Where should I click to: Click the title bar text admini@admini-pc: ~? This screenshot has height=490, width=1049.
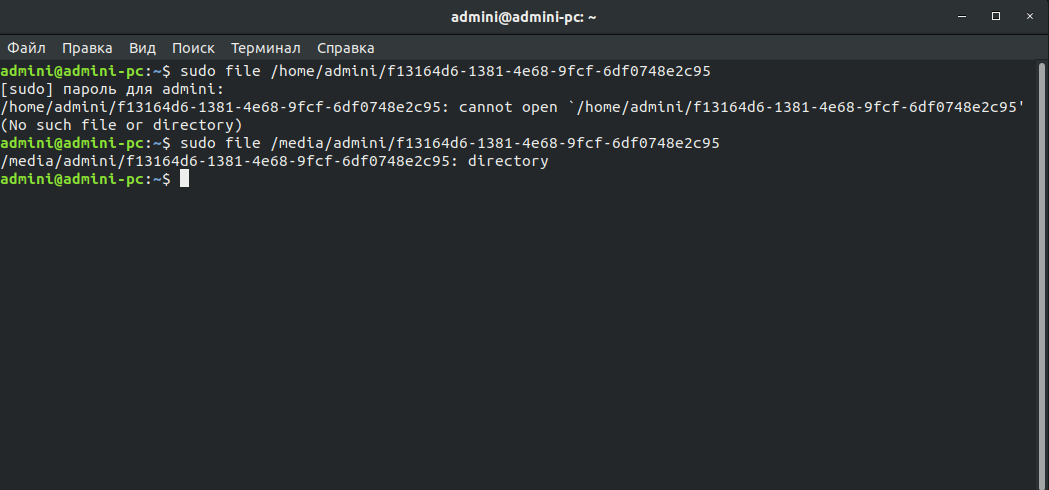pos(524,16)
